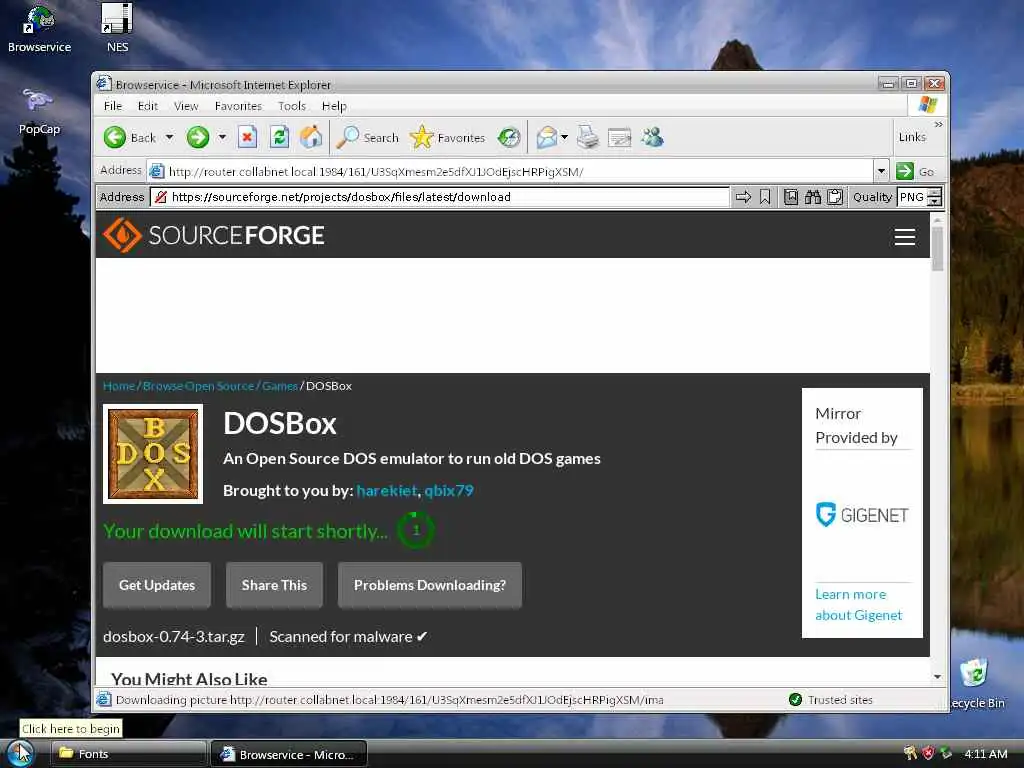This screenshot has width=1024, height=768.
Task: Open the SourceForge hamburger menu
Action: click(x=904, y=236)
